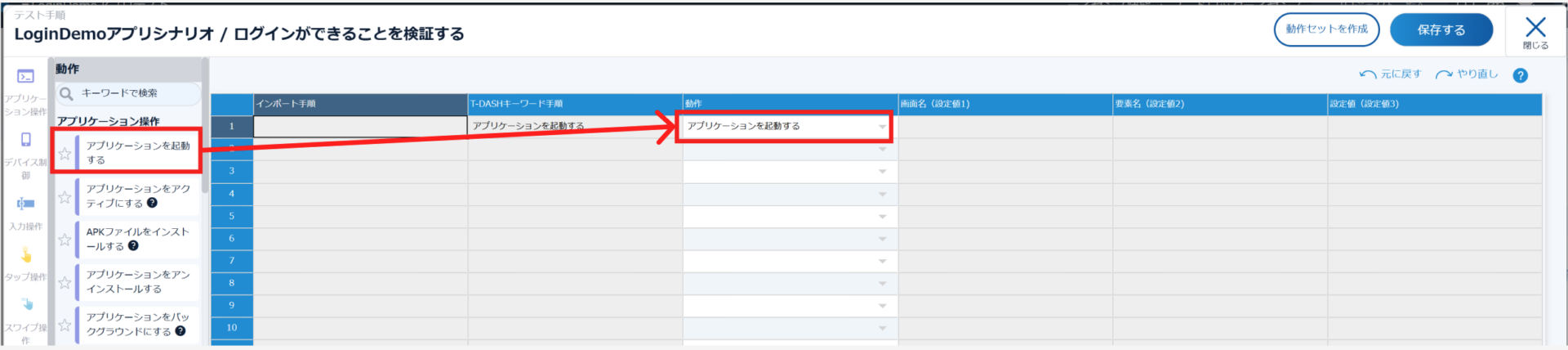
Task: Click the blue help question mark icon
Action: (x=1520, y=75)
